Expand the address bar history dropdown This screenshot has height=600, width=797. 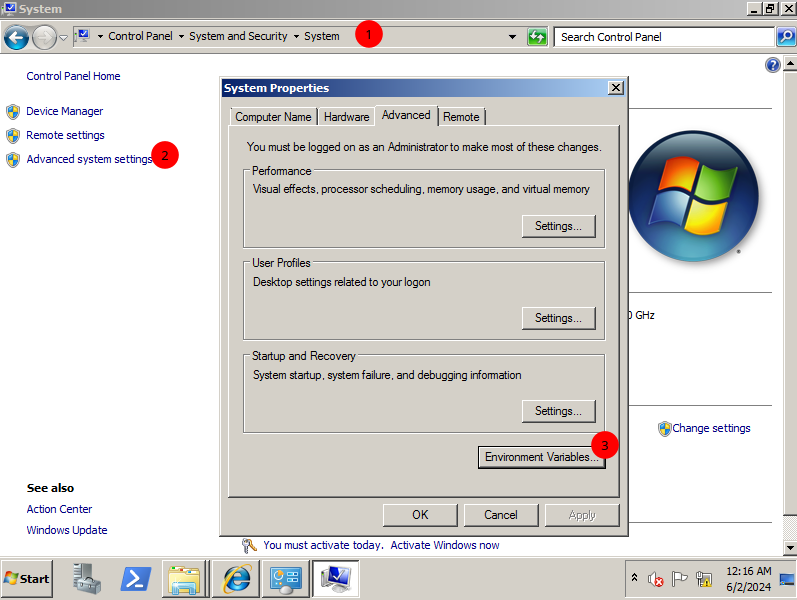(513, 37)
